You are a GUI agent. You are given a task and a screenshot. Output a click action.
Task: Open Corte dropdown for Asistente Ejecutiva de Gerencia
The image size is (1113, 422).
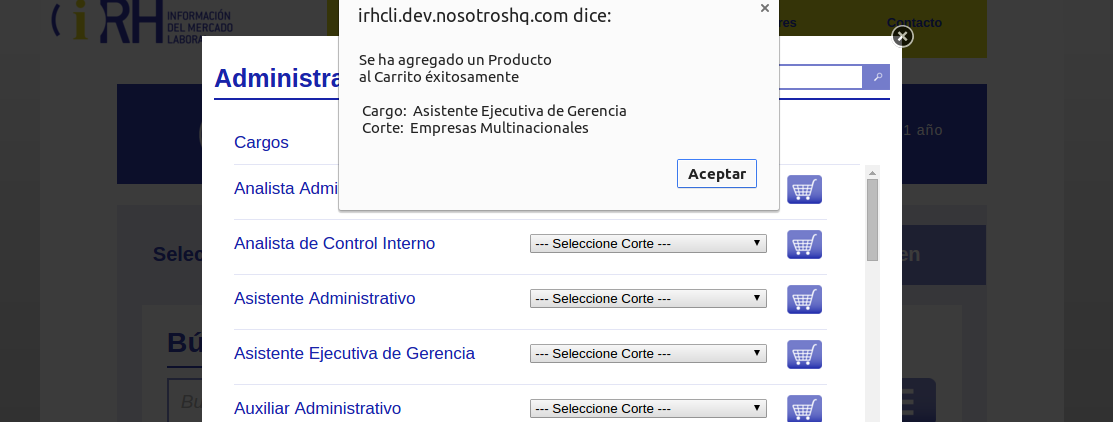(648, 353)
